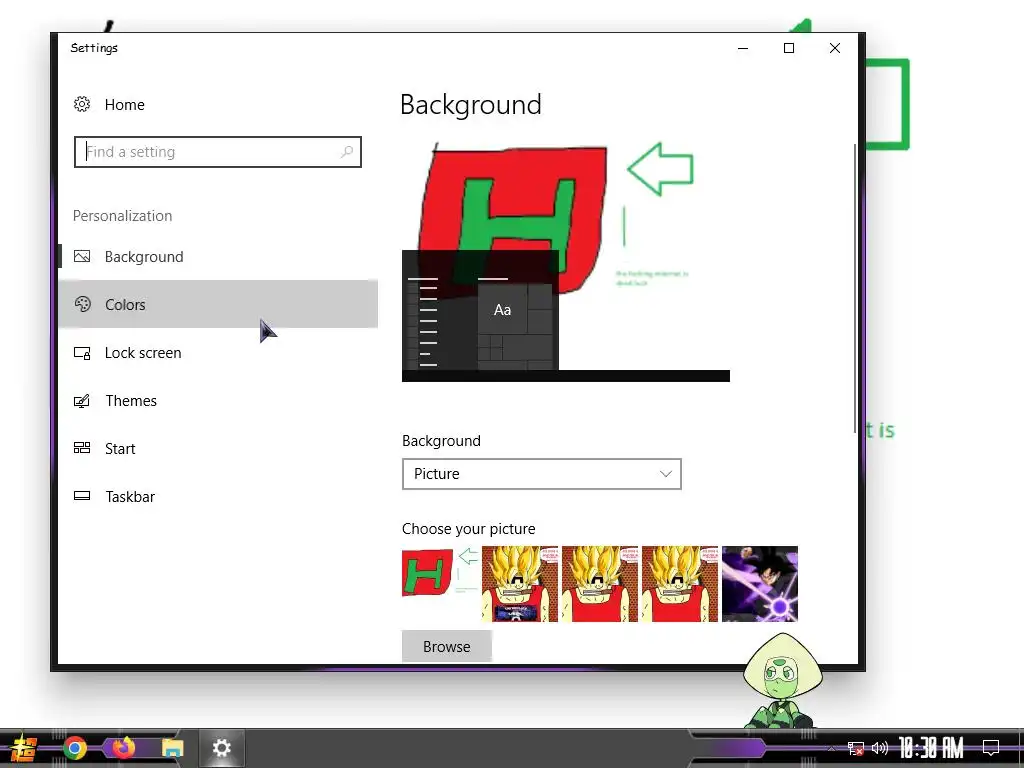Open Themes settings
Screen dimensions: 1024x768
pyautogui.click(x=218, y=400)
